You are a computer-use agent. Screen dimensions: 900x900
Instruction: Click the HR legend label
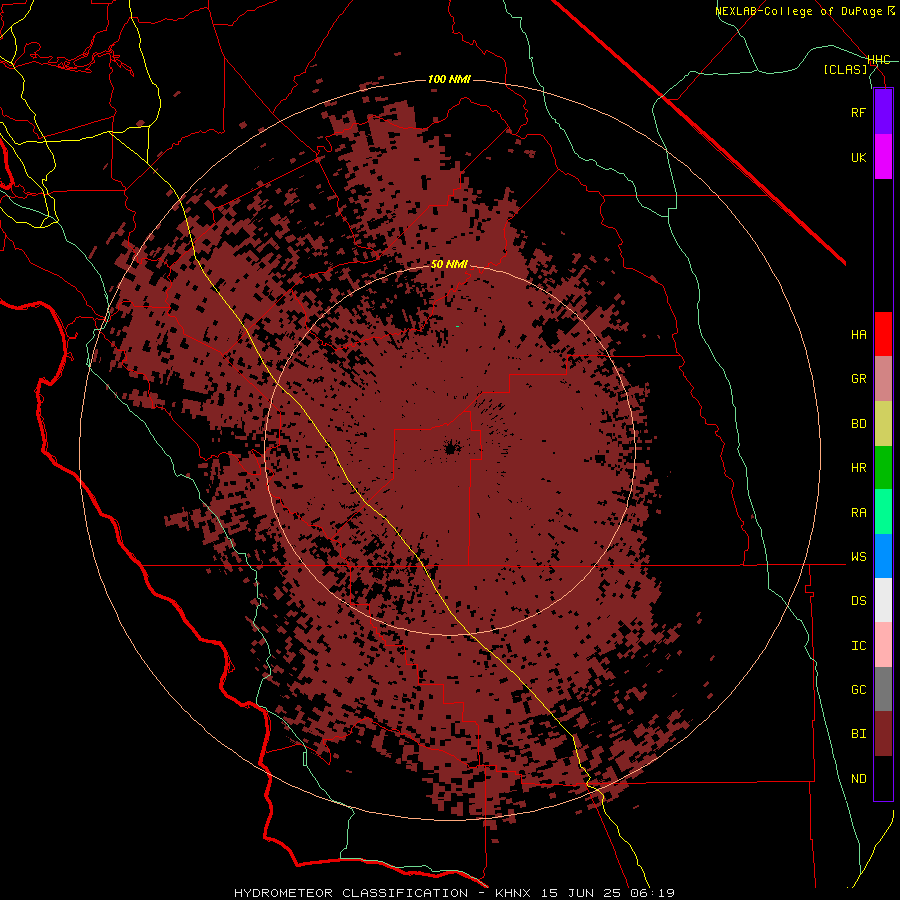point(858,468)
